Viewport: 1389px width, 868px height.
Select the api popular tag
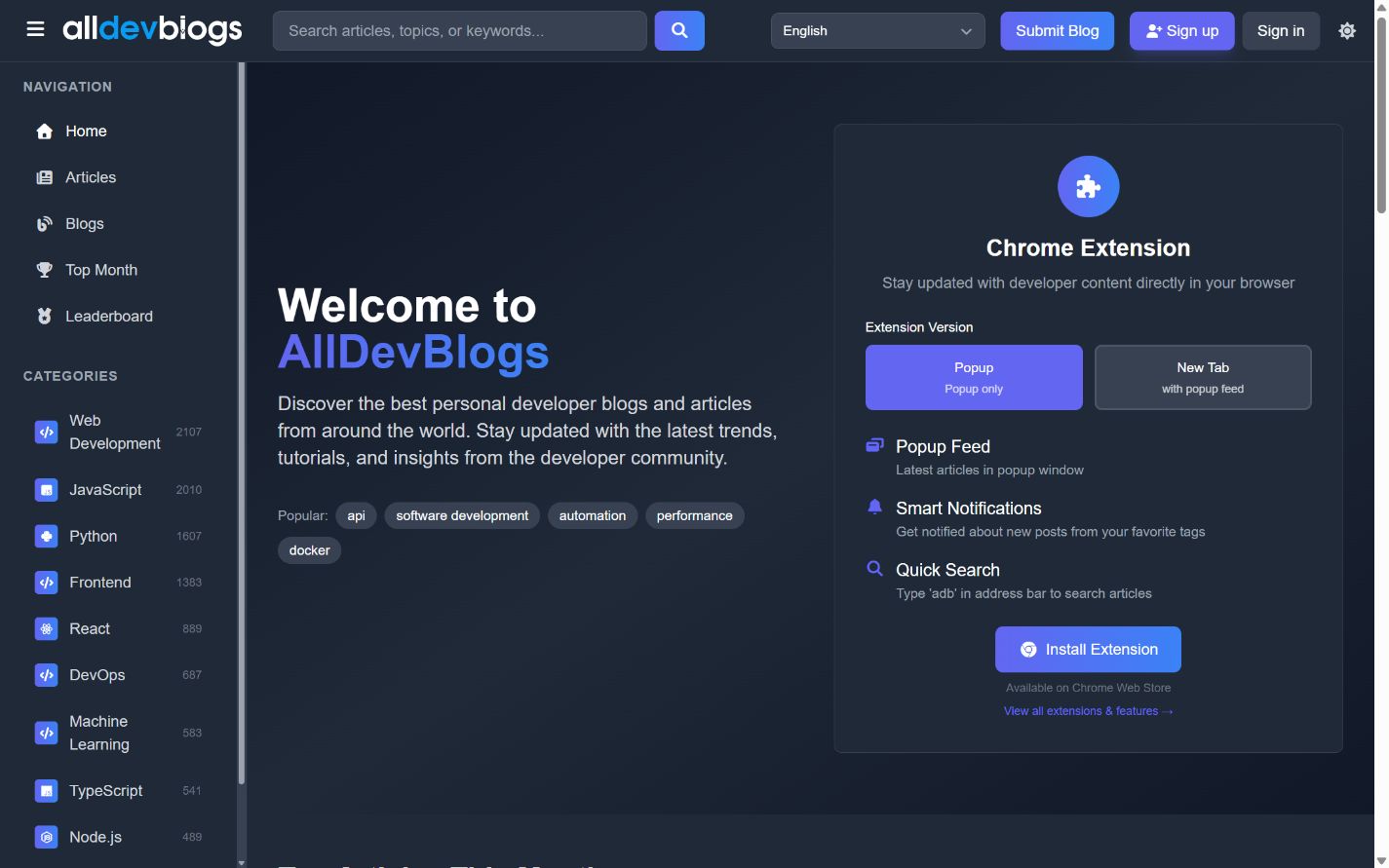point(356,515)
